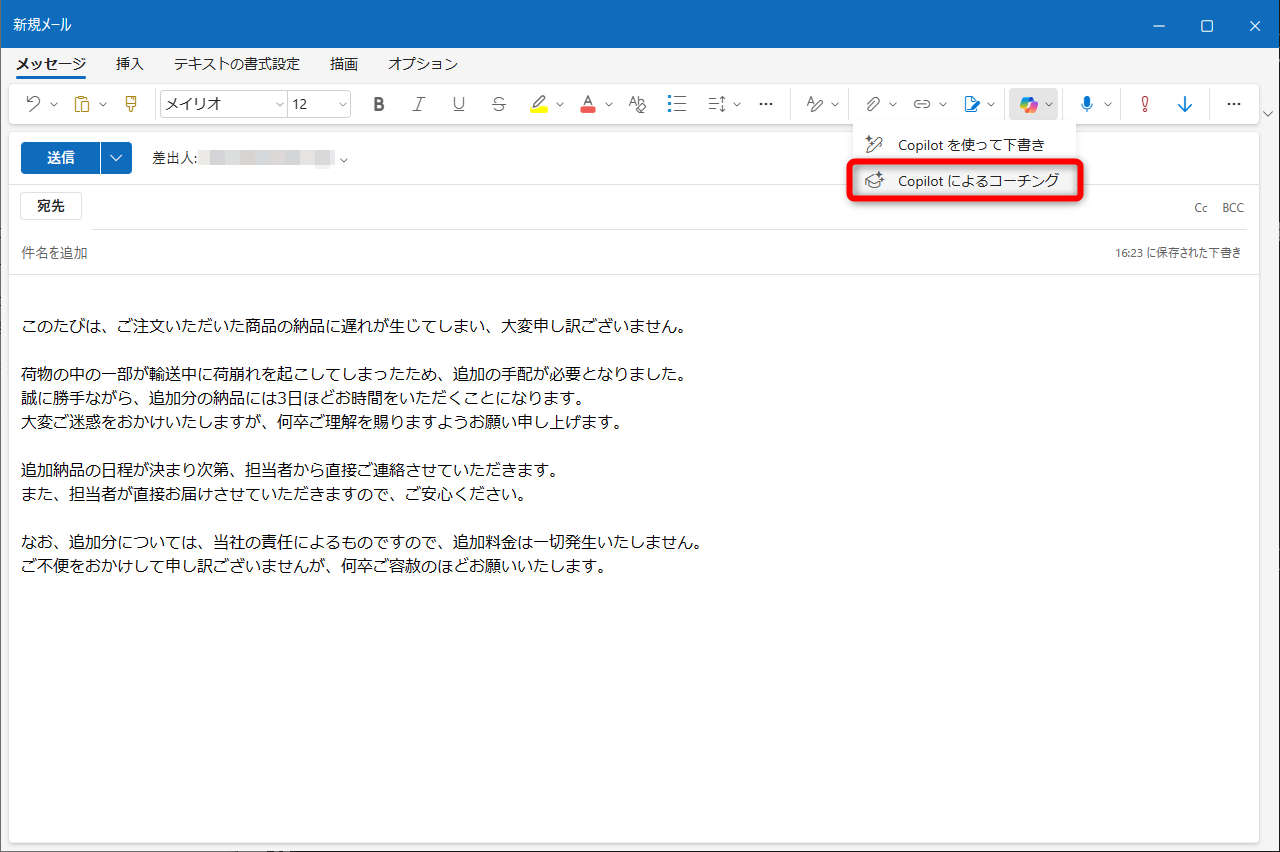Toggle bold formatting on the text
The width and height of the screenshot is (1280, 852).
tap(379, 103)
